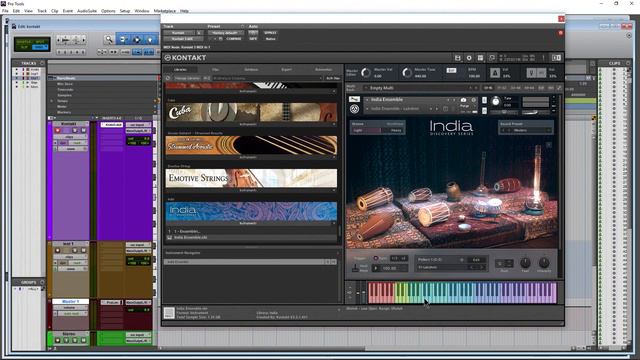Screen dimensions: 640x360
Task: Click the Kontakt reference tone tuning-fork icon
Action: coord(531,73)
